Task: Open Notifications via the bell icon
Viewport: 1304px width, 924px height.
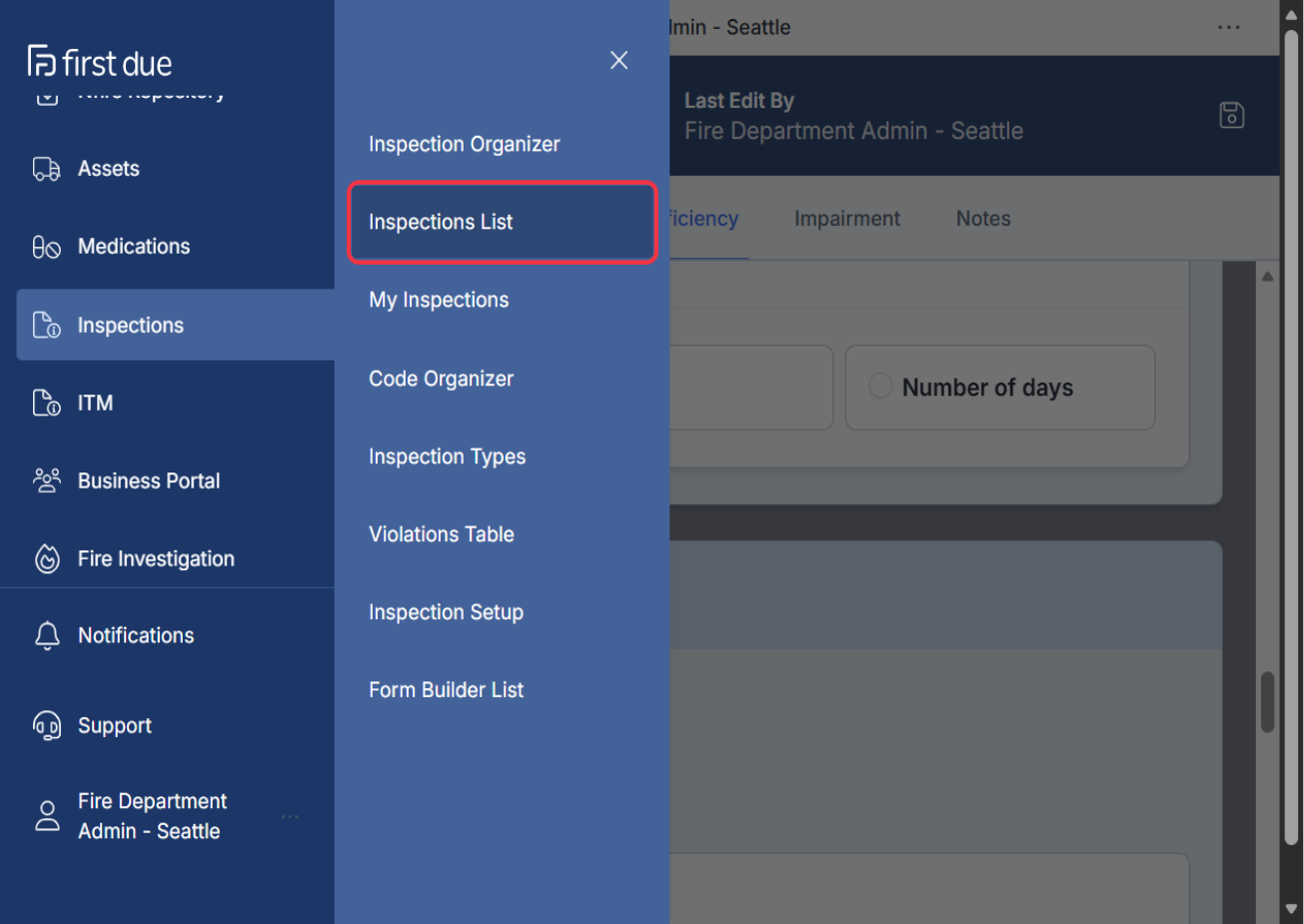Action: (46, 635)
